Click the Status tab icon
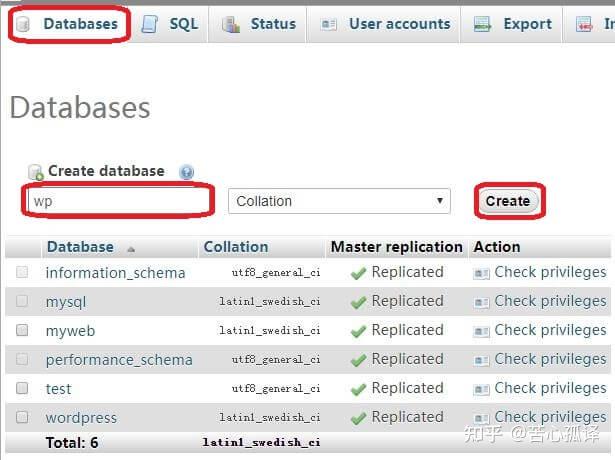Image resolution: width=615 pixels, height=460 pixels. (231, 24)
